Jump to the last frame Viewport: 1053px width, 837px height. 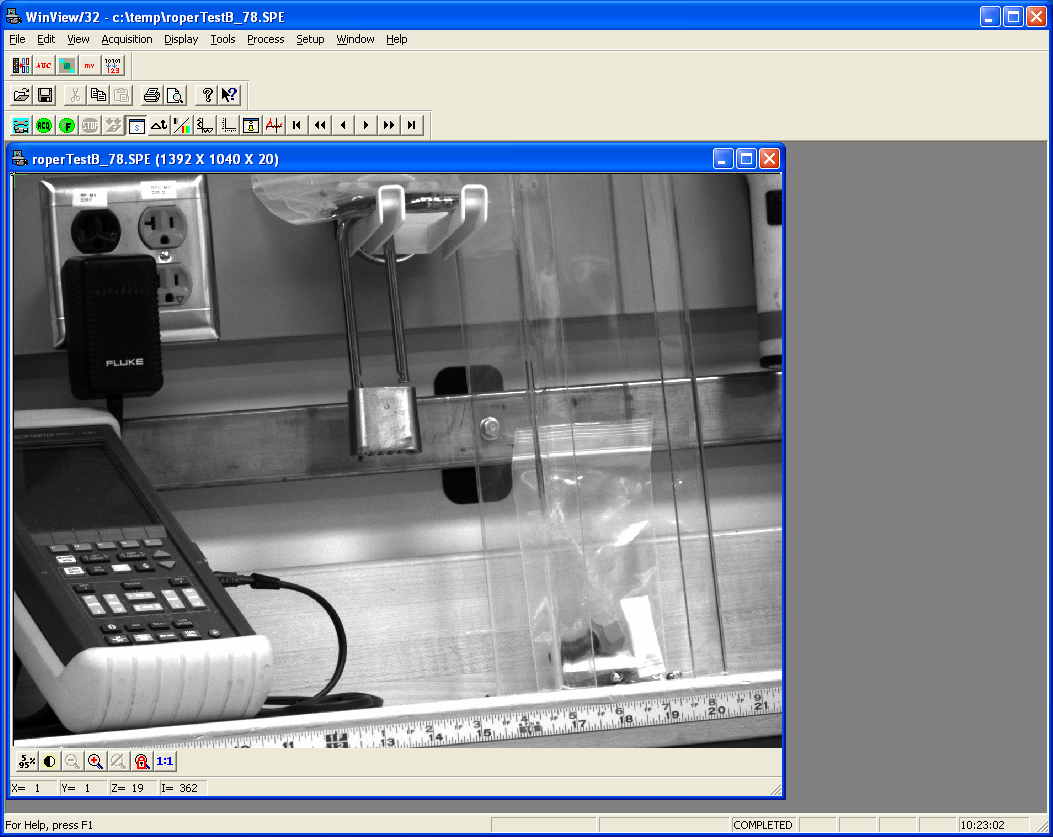(x=412, y=125)
